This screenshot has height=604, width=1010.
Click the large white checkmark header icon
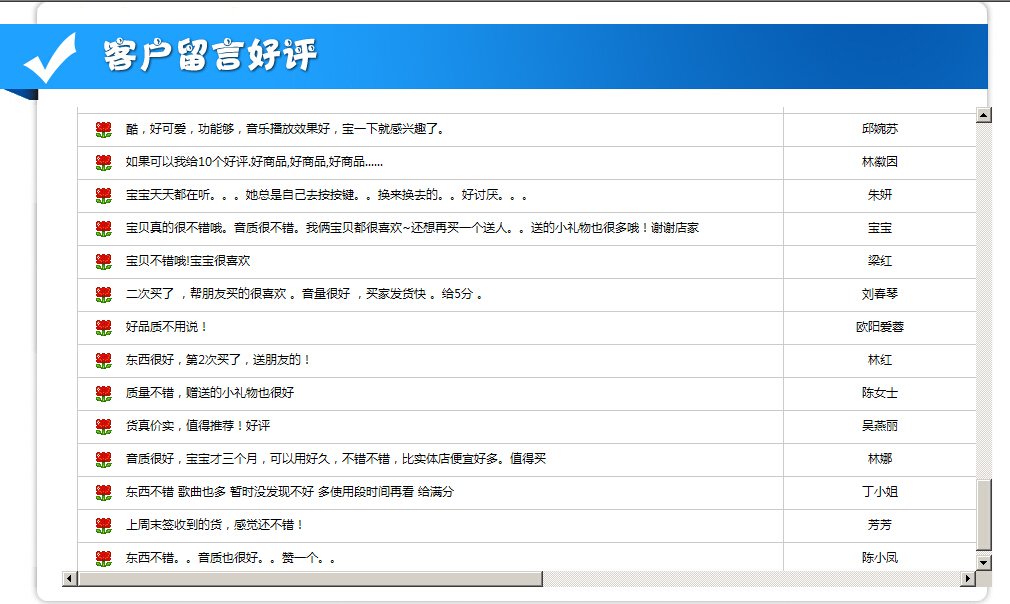[50, 57]
